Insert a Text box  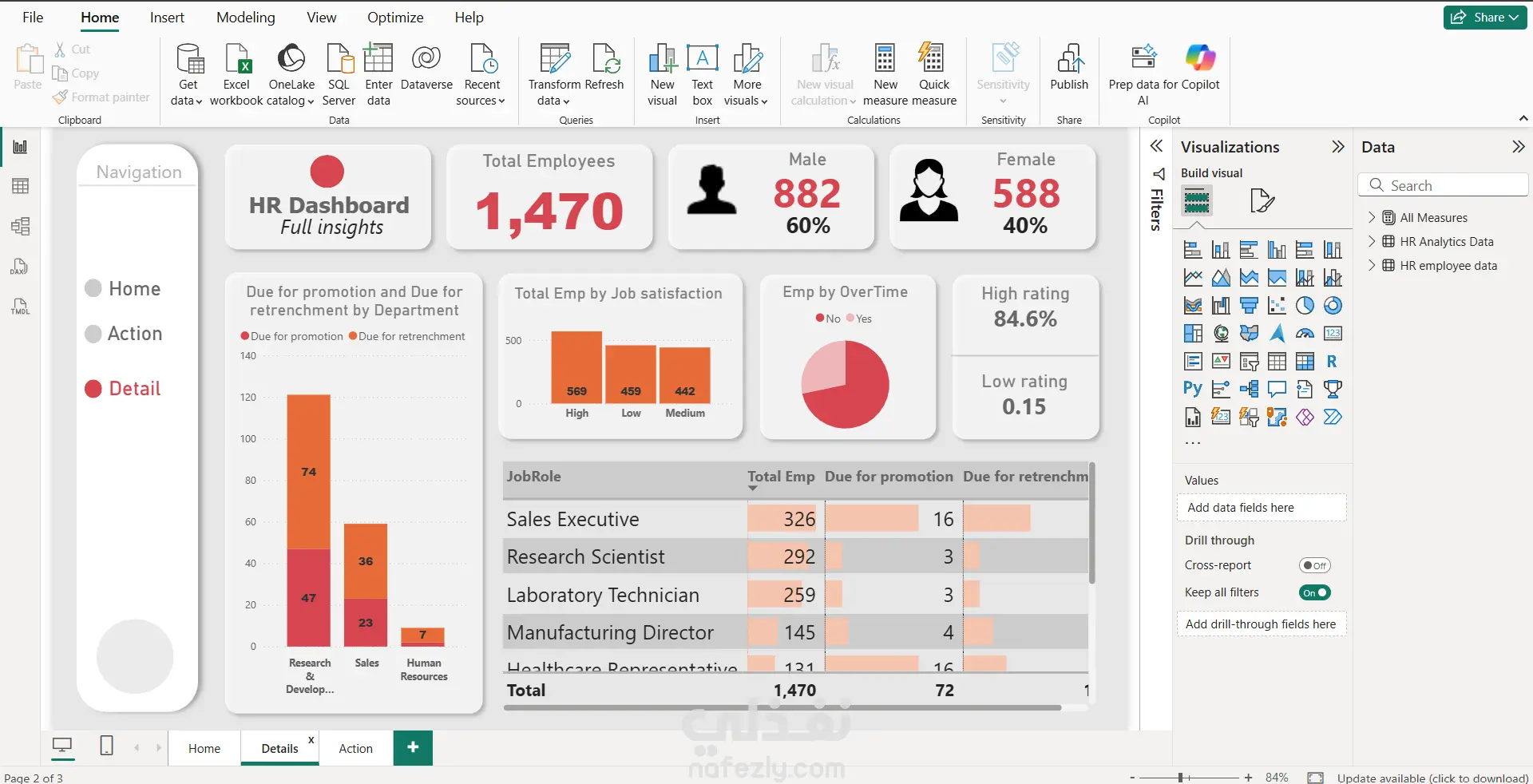click(703, 74)
